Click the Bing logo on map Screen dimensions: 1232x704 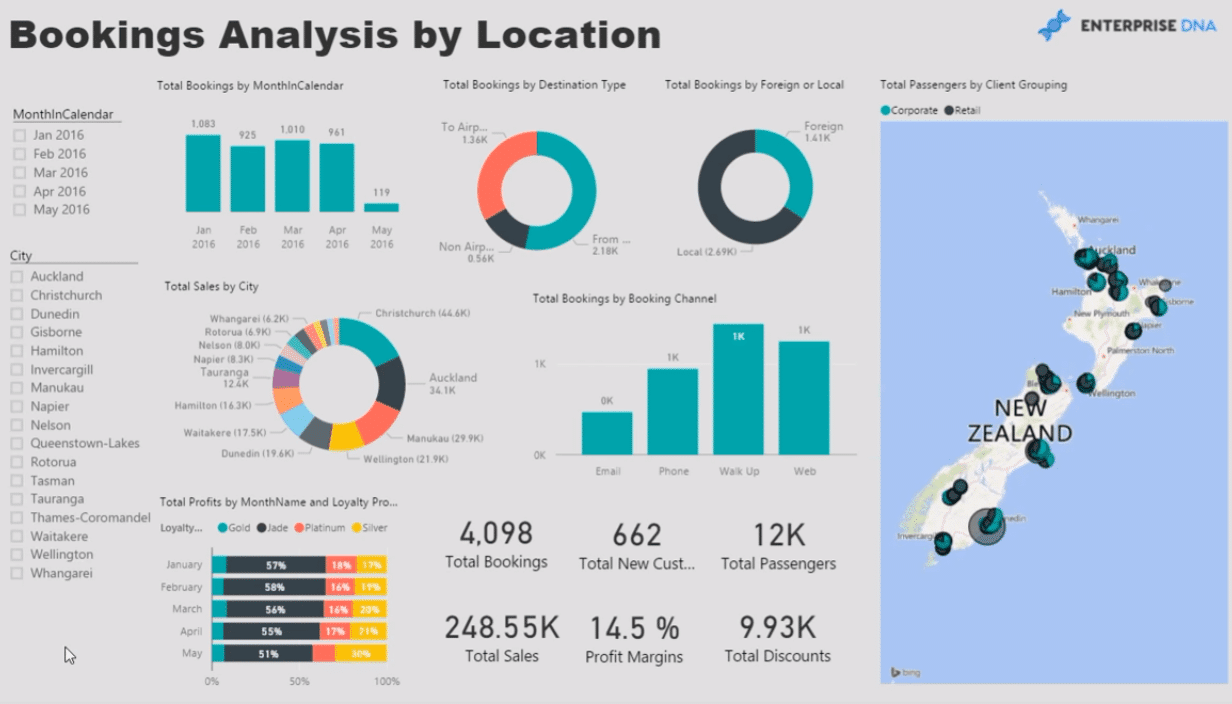tap(905, 673)
